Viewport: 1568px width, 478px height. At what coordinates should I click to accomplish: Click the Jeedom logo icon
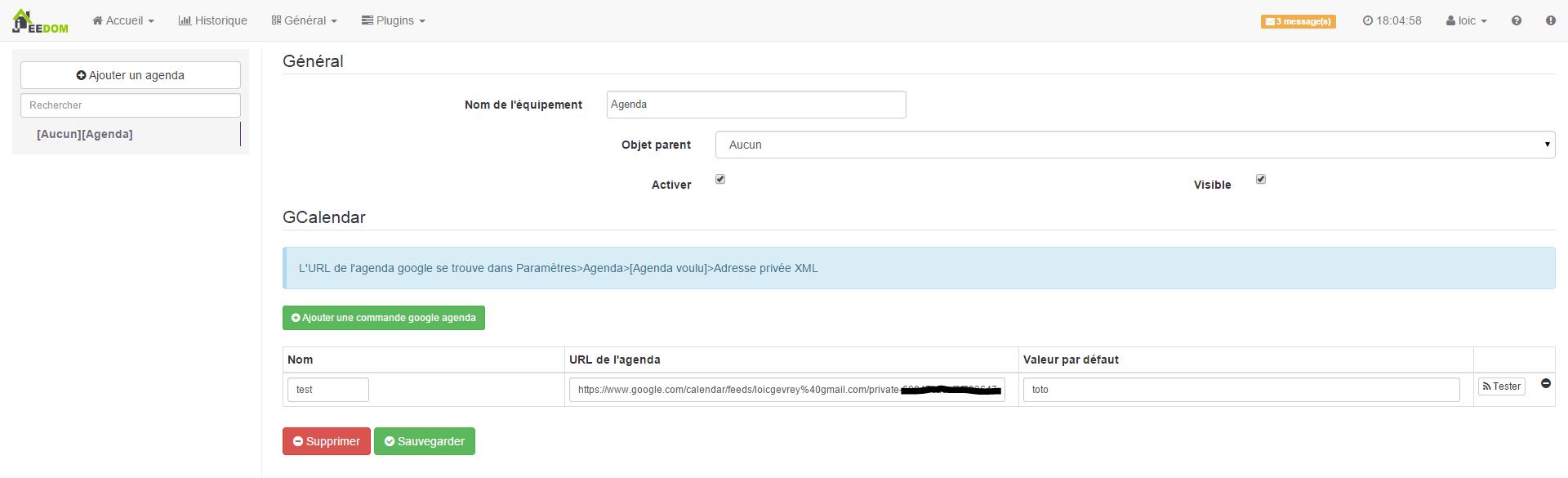[39, 21]
